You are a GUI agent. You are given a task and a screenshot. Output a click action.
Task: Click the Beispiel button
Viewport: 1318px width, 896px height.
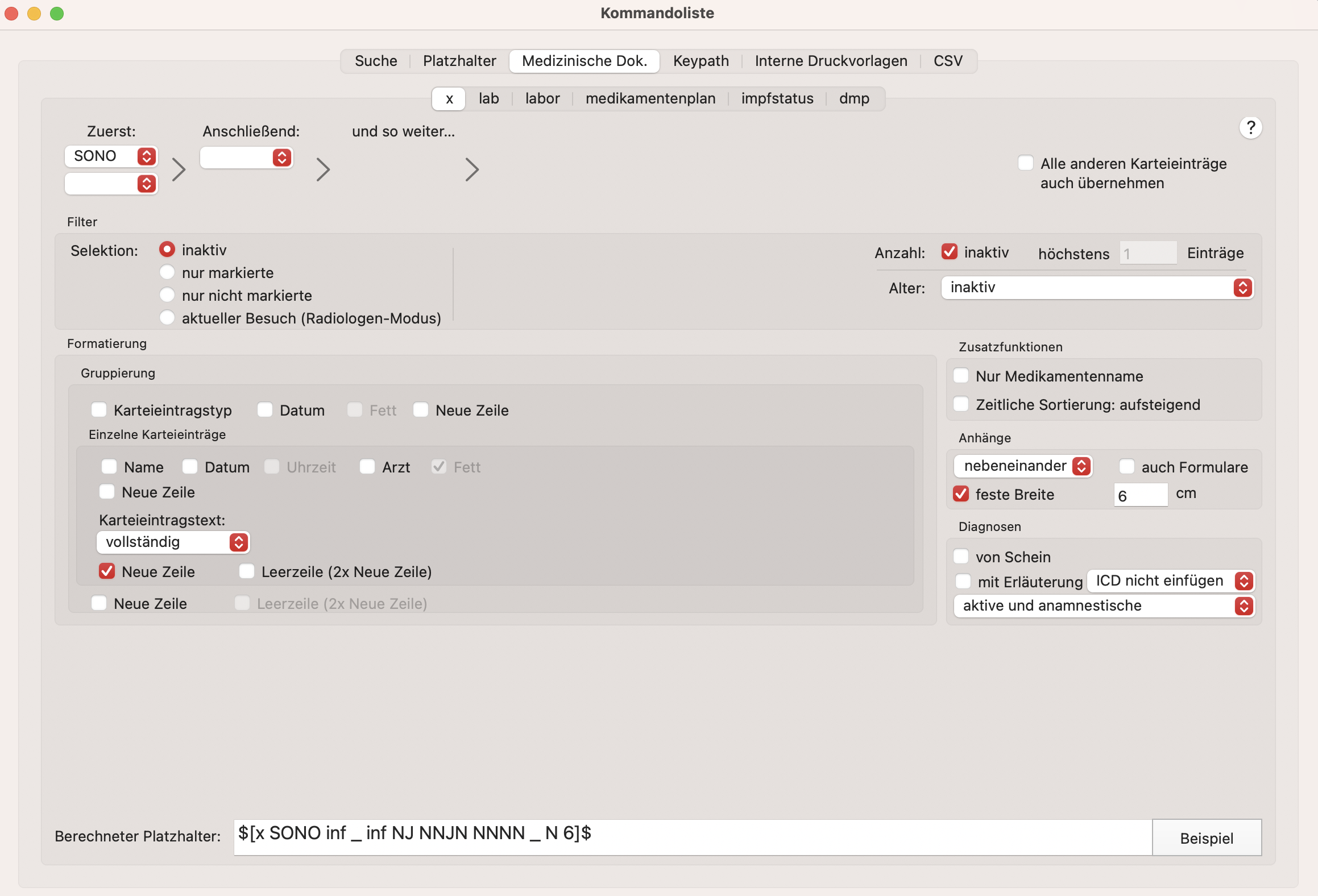coord(1207,838)
